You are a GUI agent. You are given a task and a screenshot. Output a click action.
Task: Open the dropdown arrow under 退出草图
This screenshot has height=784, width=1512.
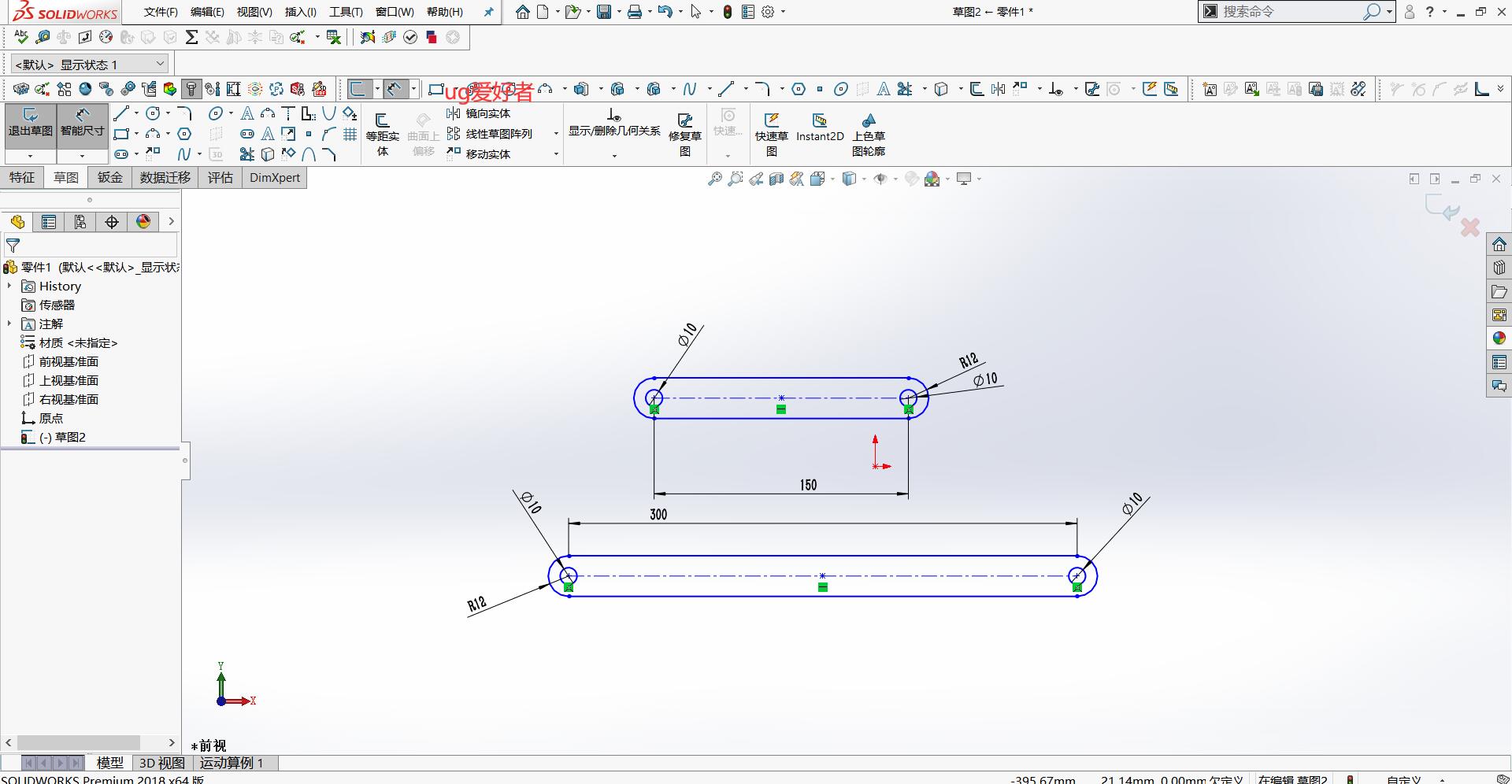click(x=30, y=156)
